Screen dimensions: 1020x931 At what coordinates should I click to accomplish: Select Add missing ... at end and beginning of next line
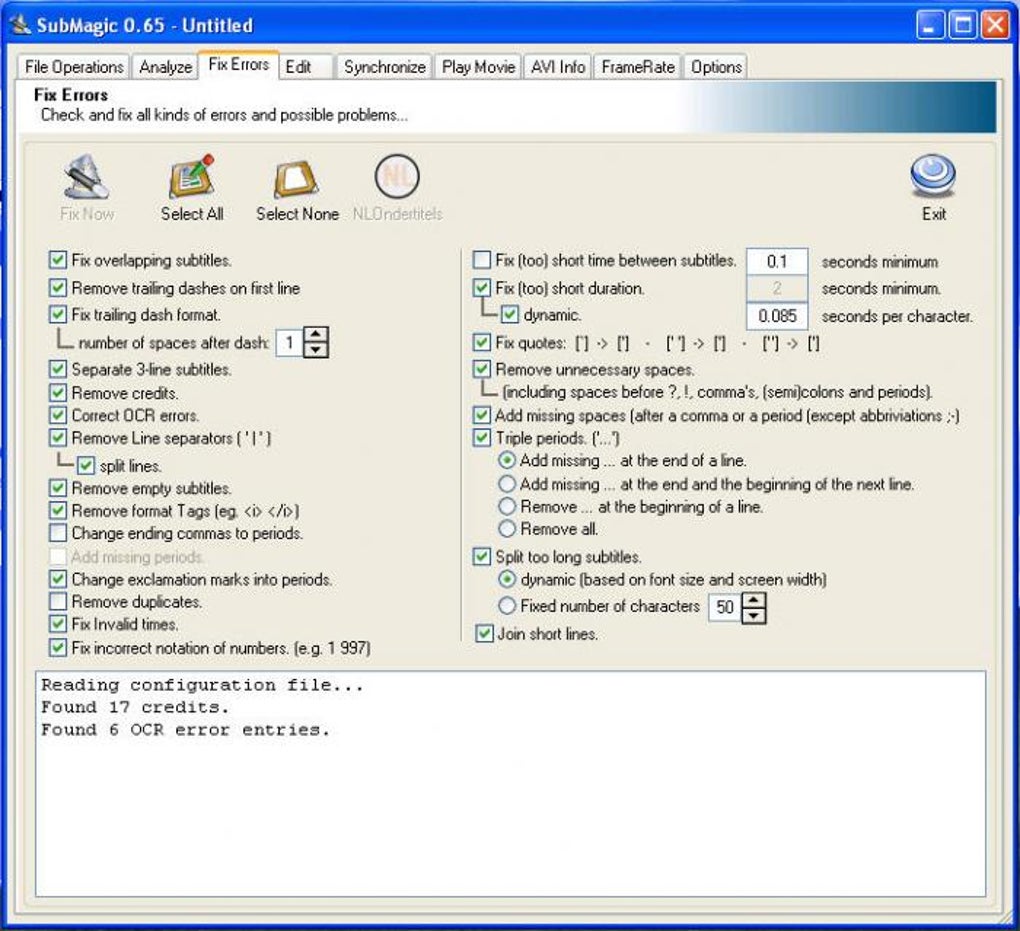507,484
